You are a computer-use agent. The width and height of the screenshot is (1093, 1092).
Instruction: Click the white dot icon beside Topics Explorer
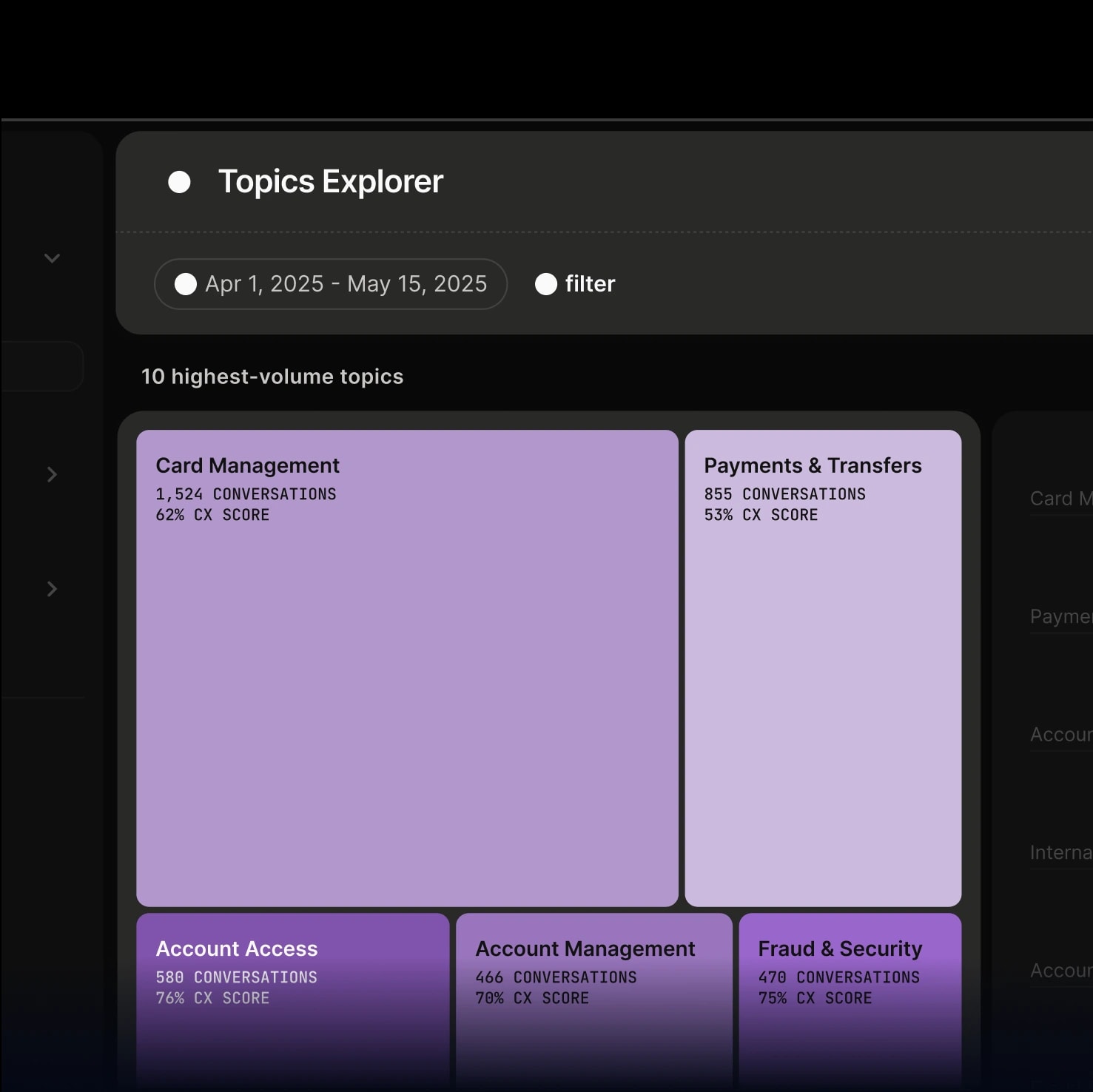click(179, 182)
